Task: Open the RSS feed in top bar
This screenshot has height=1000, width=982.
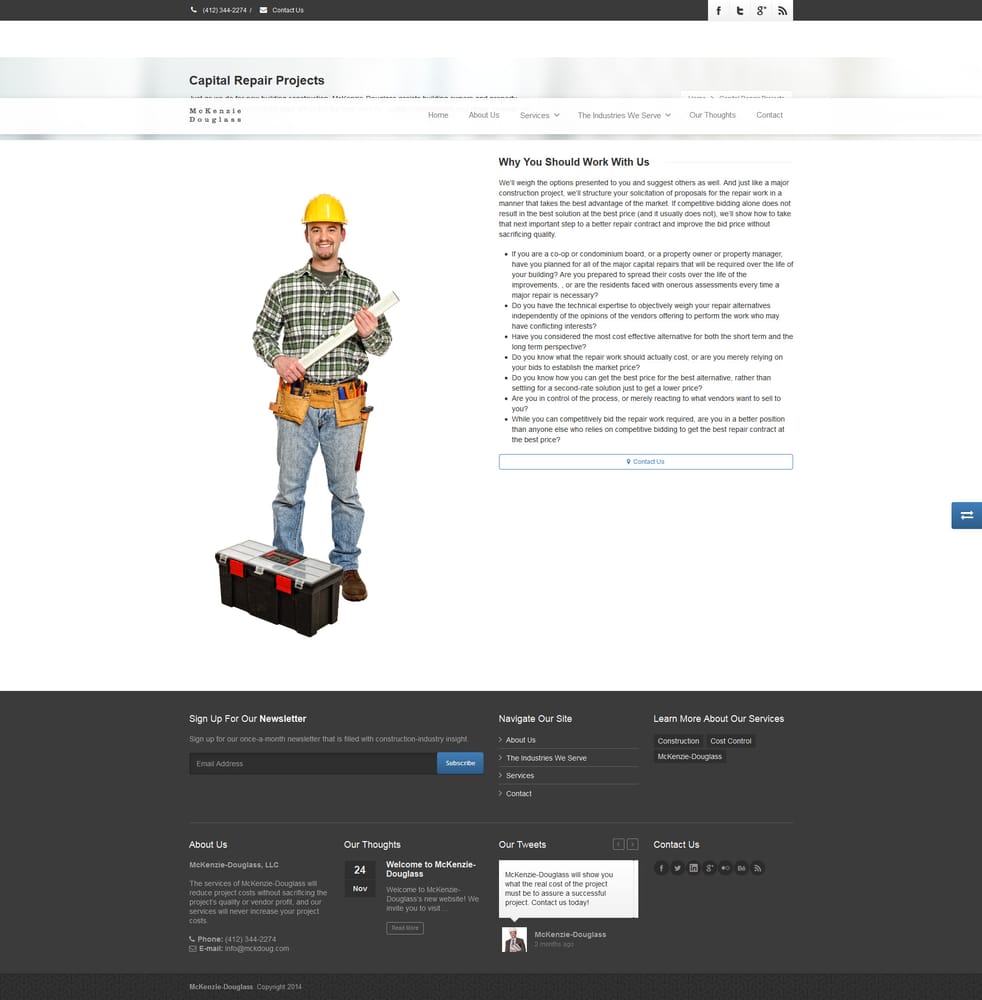Action: point(782,10)
